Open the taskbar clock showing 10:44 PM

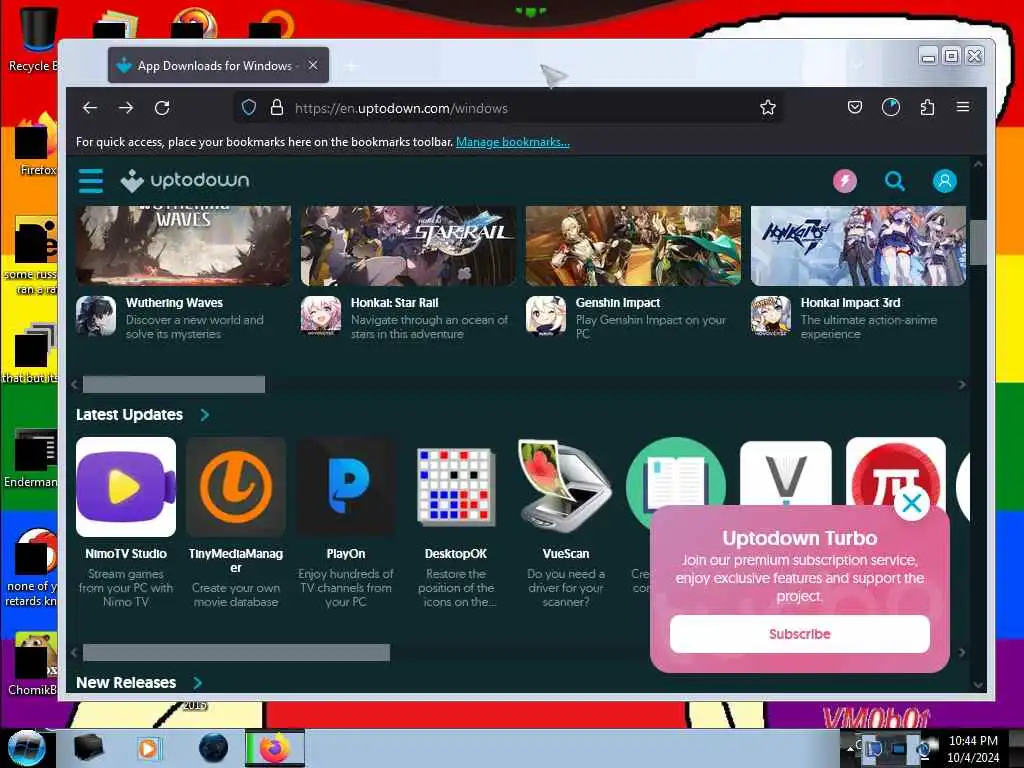click(x=973, y=749)
